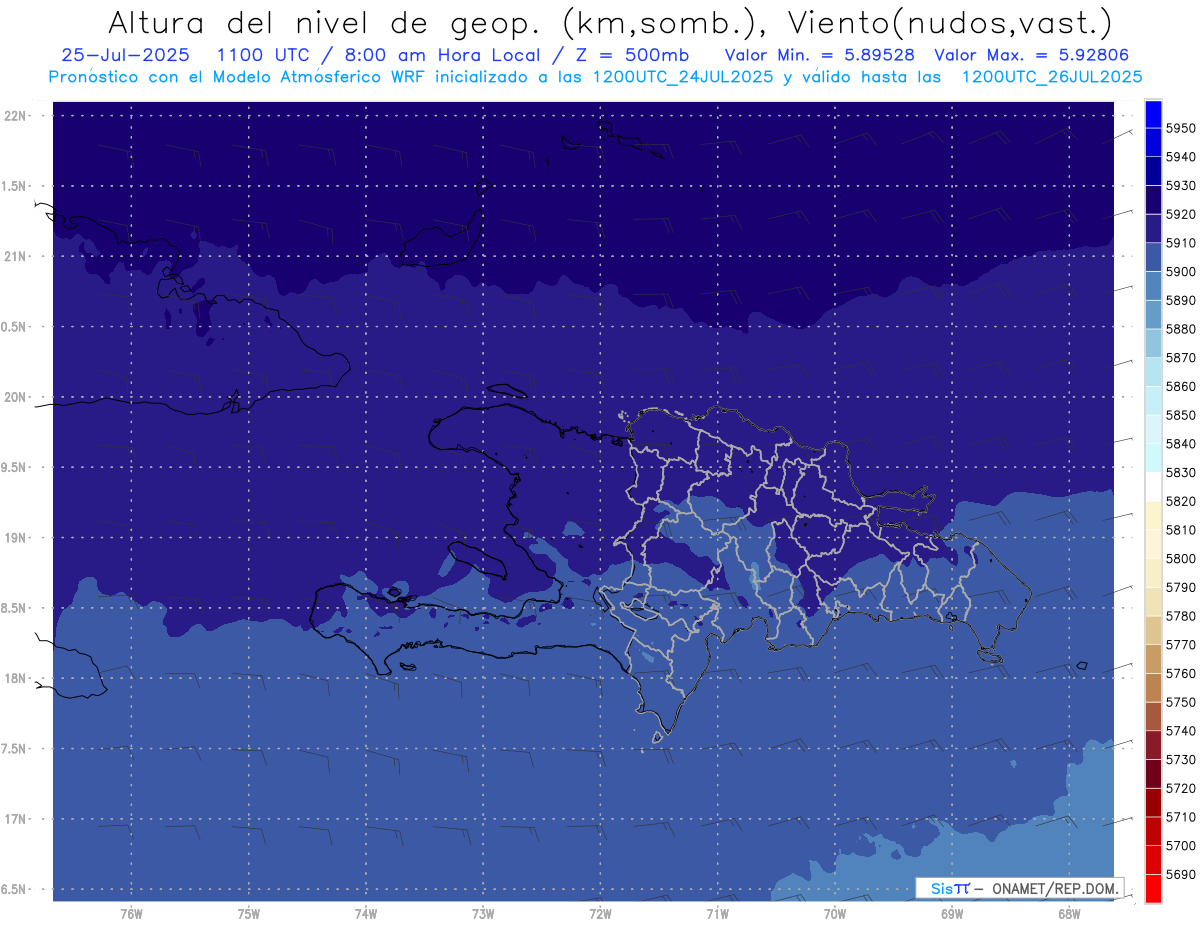Click the red swatch below legend value 5690
This screenshot has height=927, width=1200.
point(1153,888)
